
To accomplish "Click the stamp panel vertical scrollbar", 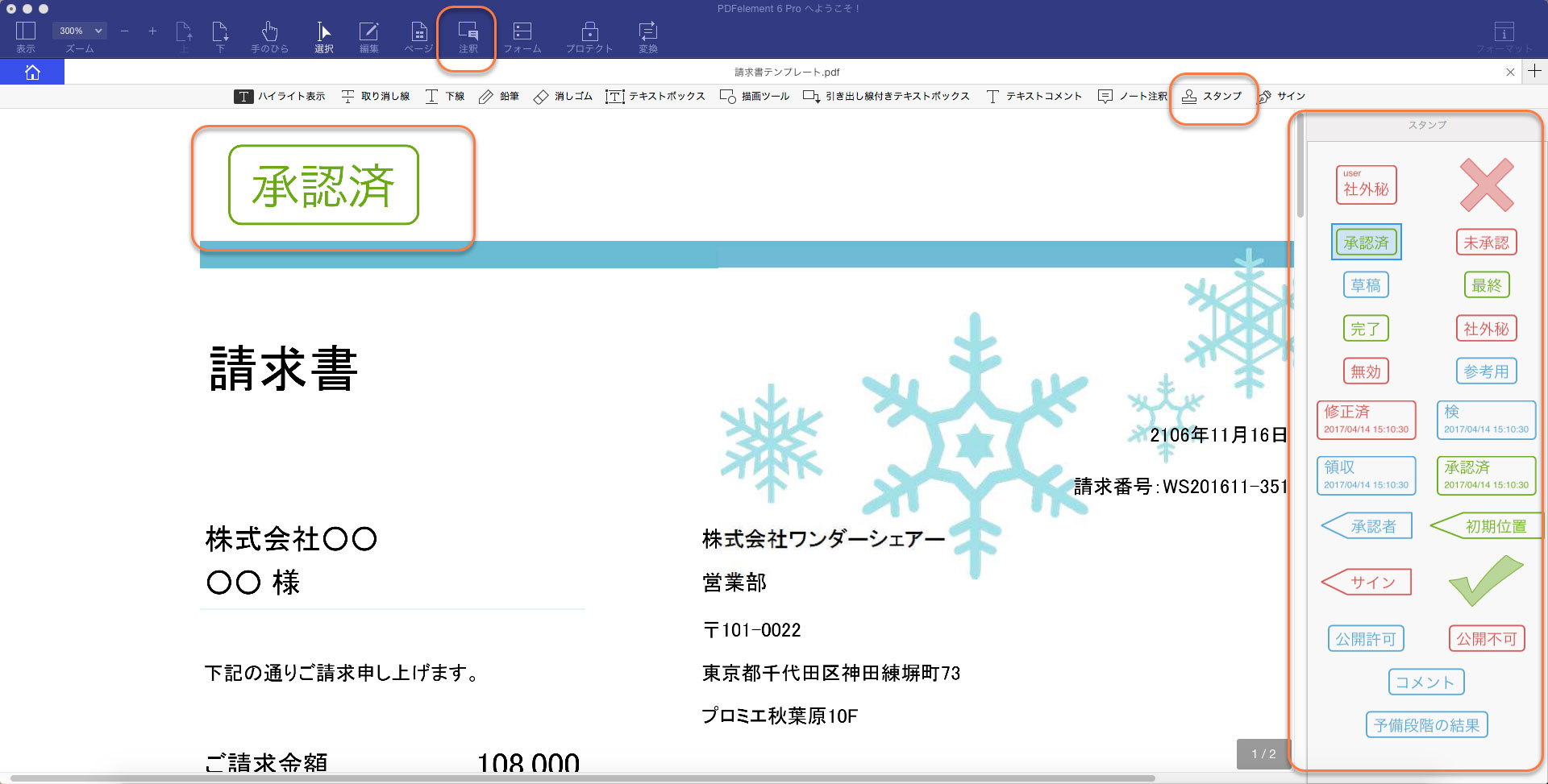I will 1300,165.
